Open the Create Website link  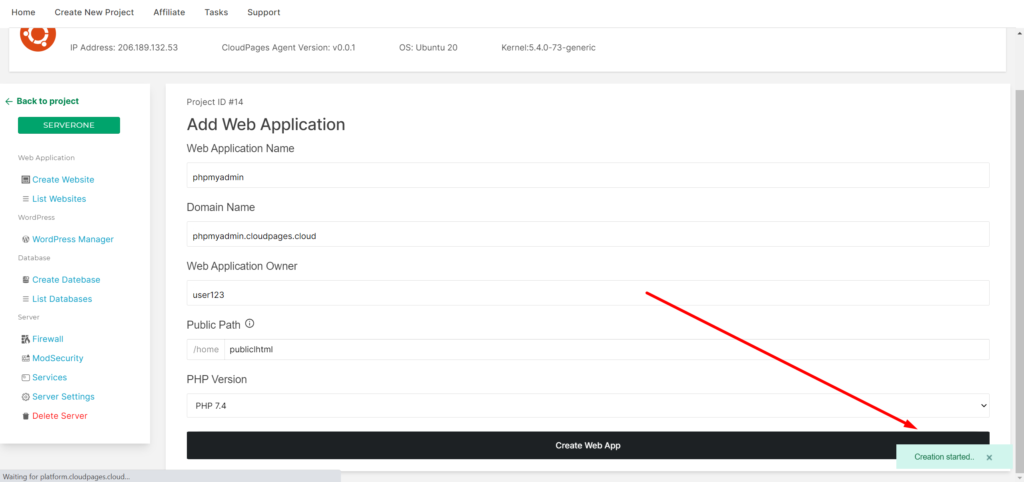pos(63,180)
